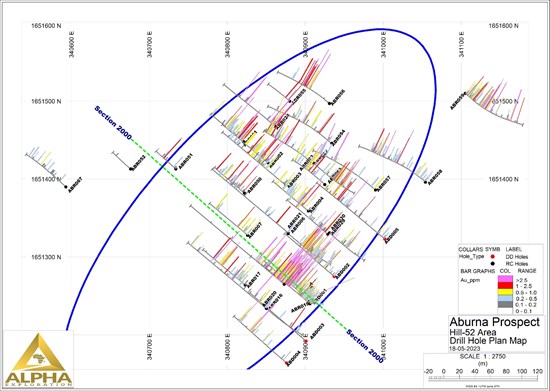Click the ABR056 drill hole collar dot
The width and height of the screenshot is (550, 391).
[x=330, y=103]
